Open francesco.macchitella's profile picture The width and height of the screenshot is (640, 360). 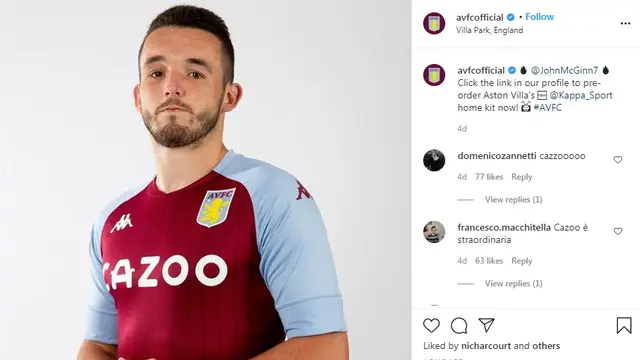click(x=434, y=232)
